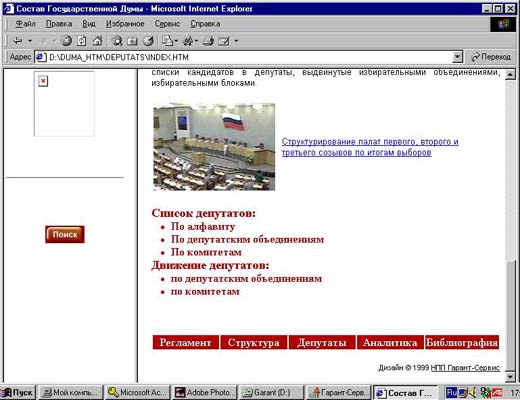The width and height of the screenshot is (520, 400).
Task: Click the Print toolbar icon
Action: click(208, 41)
